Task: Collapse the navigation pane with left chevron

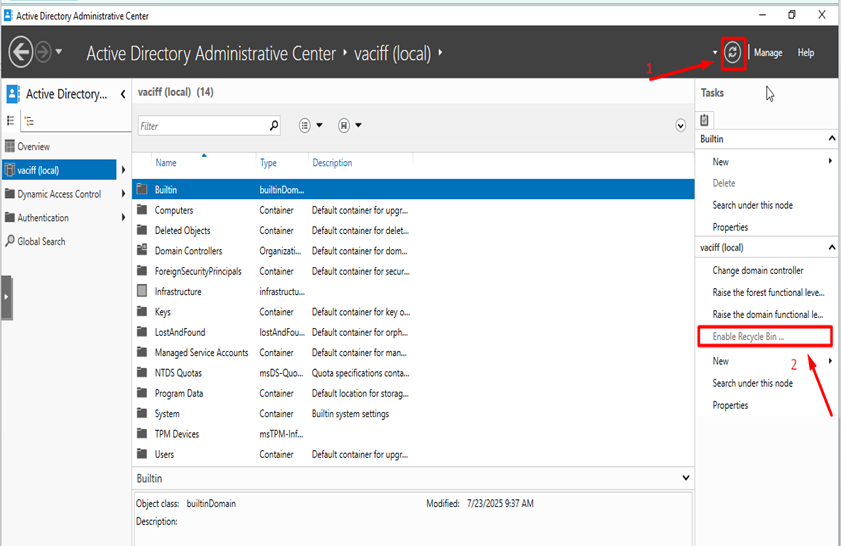Action: [122, 94]
